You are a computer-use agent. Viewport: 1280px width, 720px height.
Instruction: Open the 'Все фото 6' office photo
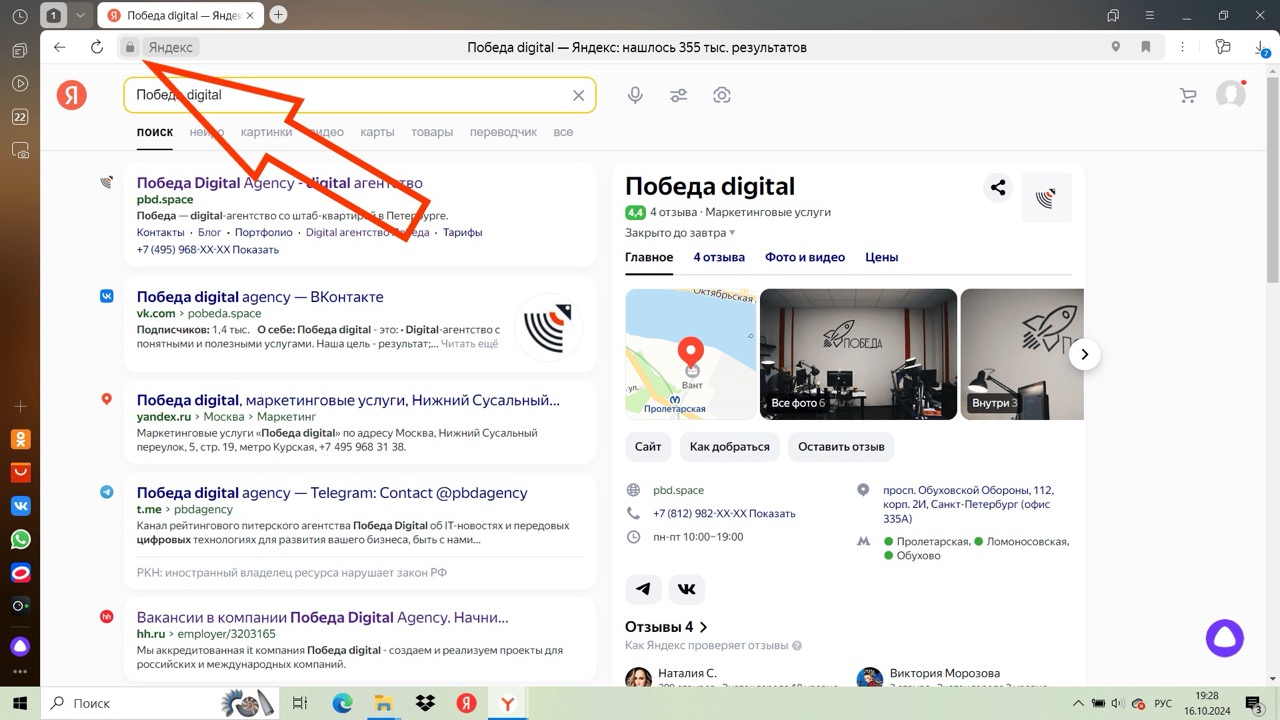click(x=858, y=354)
